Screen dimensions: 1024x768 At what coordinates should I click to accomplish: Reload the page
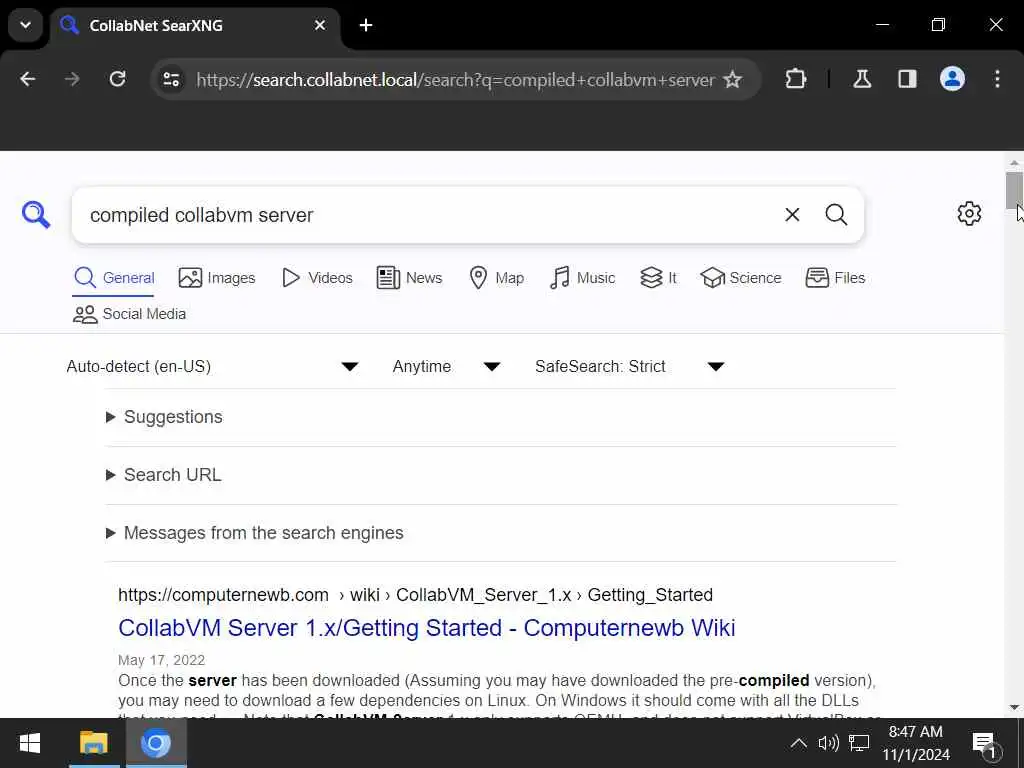tap(118, 79)
